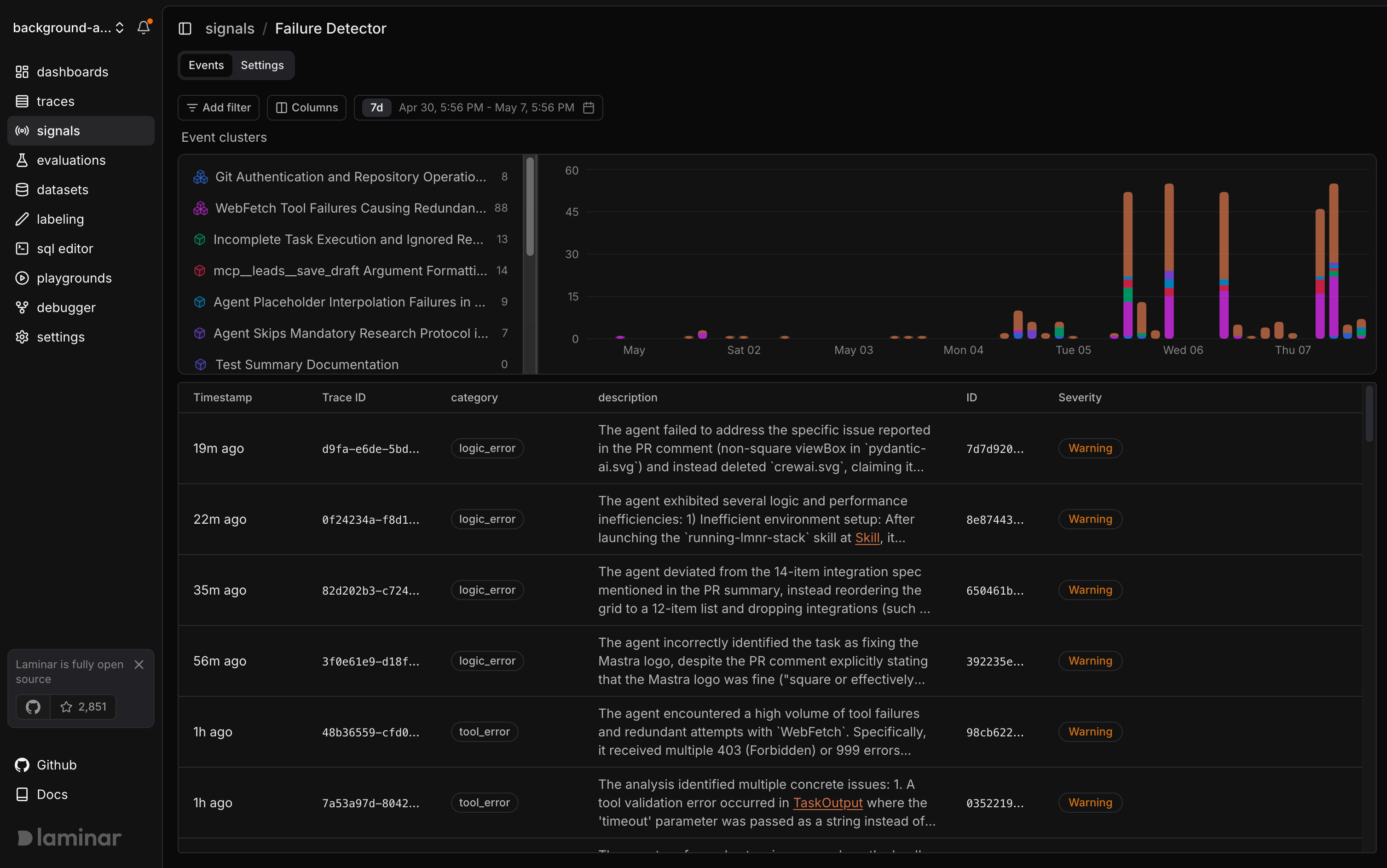
Task: Open debugger icon in sidebar
Action: [x=22, y=308]
